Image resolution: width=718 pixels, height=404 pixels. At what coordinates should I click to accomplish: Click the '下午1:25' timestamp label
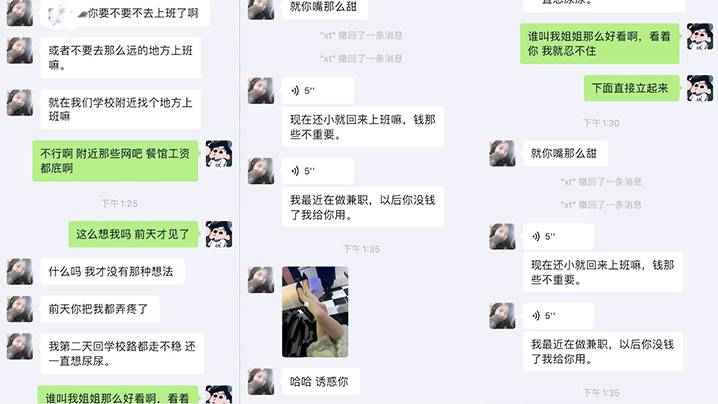(120, 203)
